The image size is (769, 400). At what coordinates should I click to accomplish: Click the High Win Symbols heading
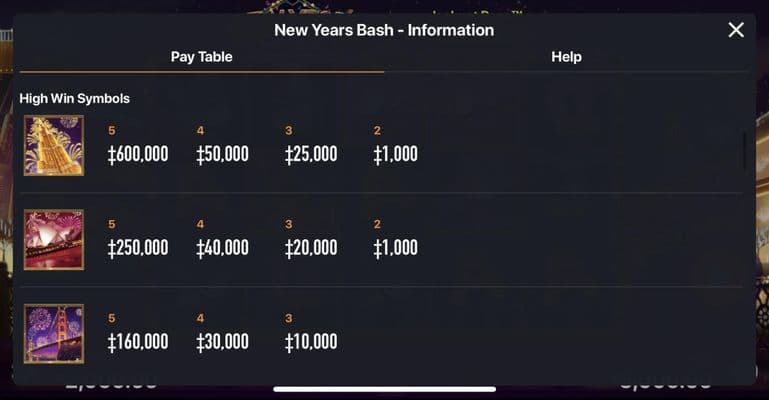tap(74, 99)
